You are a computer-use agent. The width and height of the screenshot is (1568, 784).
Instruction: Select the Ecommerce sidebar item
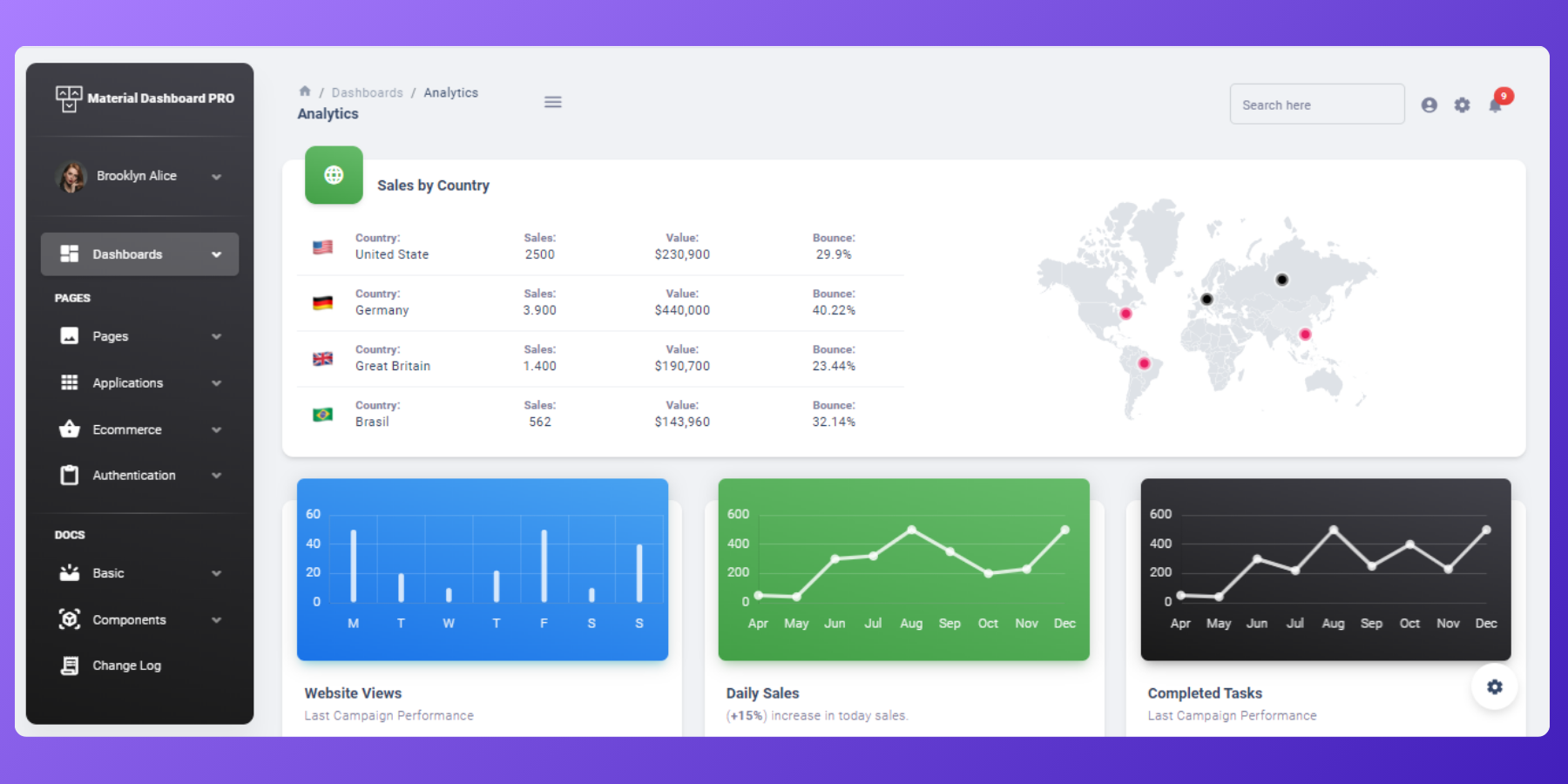coord(139,429)
